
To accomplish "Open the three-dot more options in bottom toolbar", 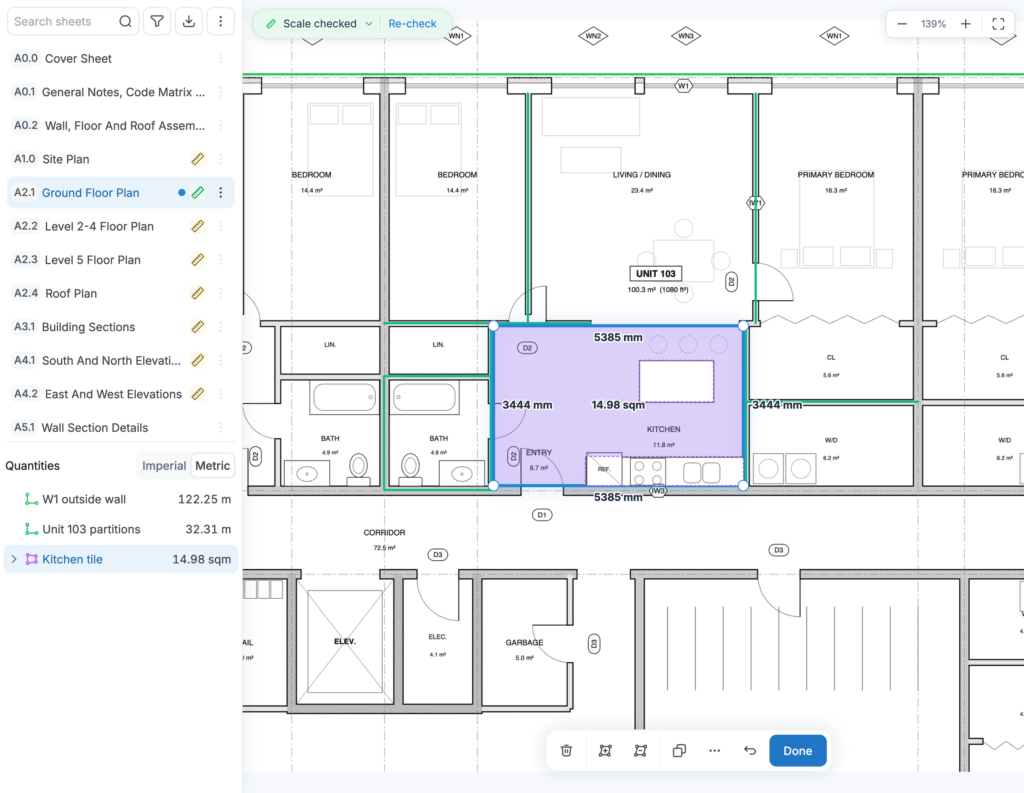I will tap(714, 751).
